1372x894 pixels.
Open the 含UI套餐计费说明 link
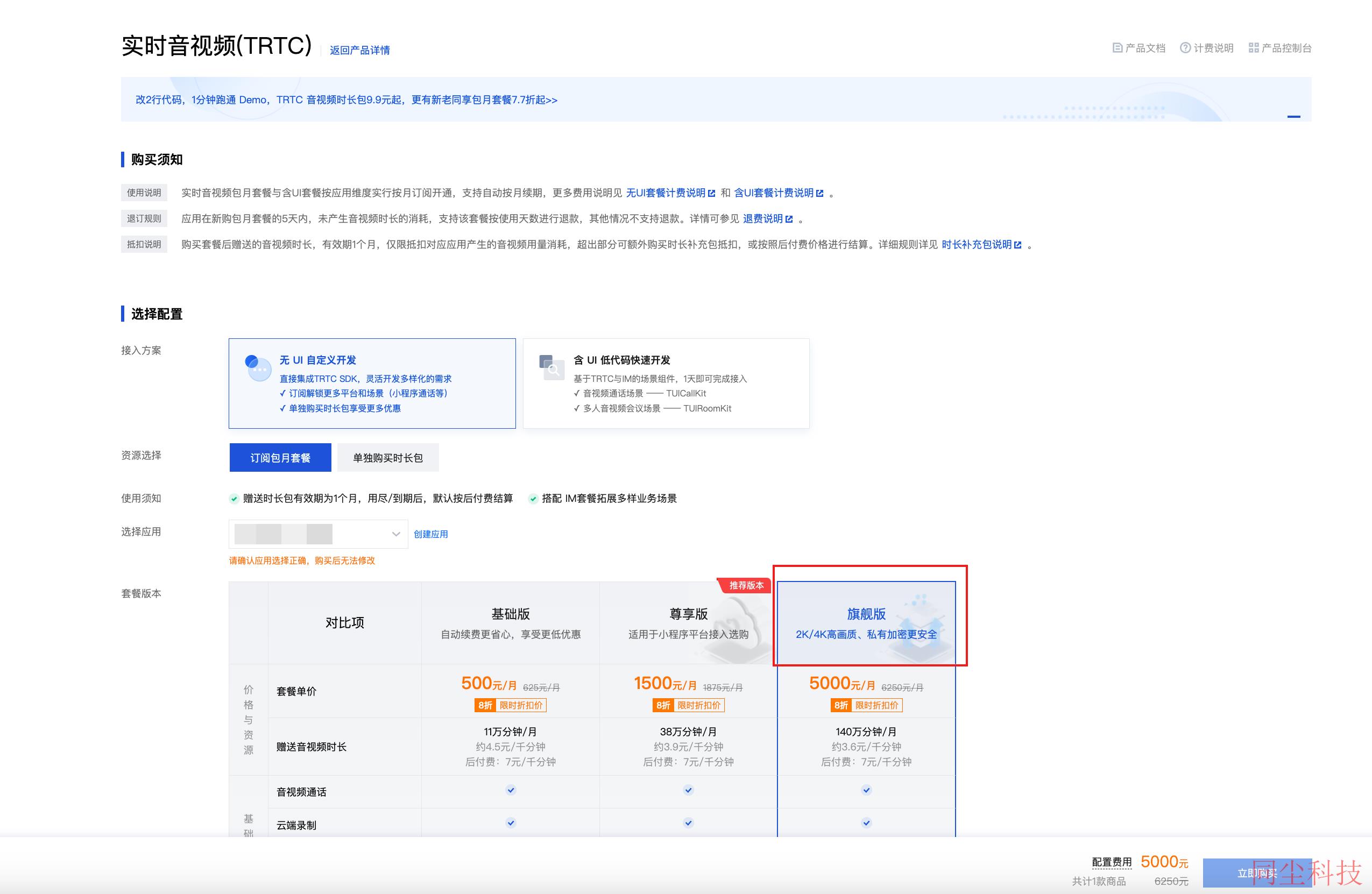point(774,193)
